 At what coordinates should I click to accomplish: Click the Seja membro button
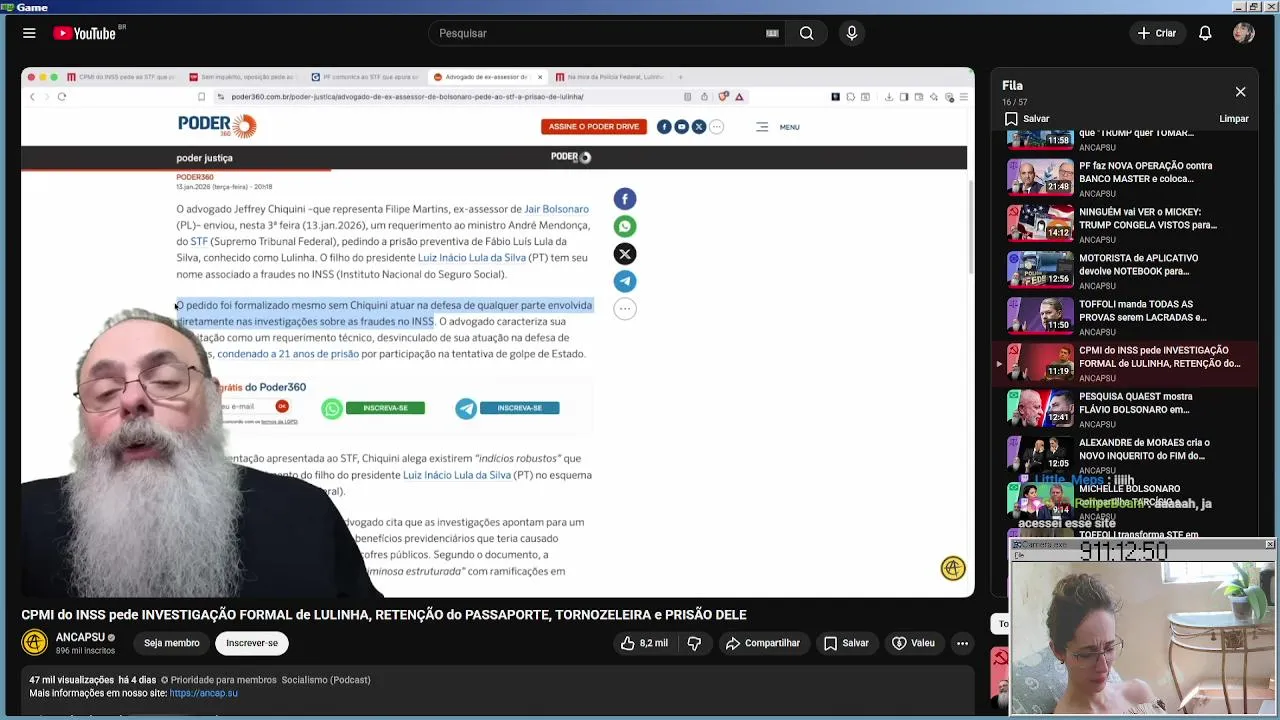(x=171, y=643)
